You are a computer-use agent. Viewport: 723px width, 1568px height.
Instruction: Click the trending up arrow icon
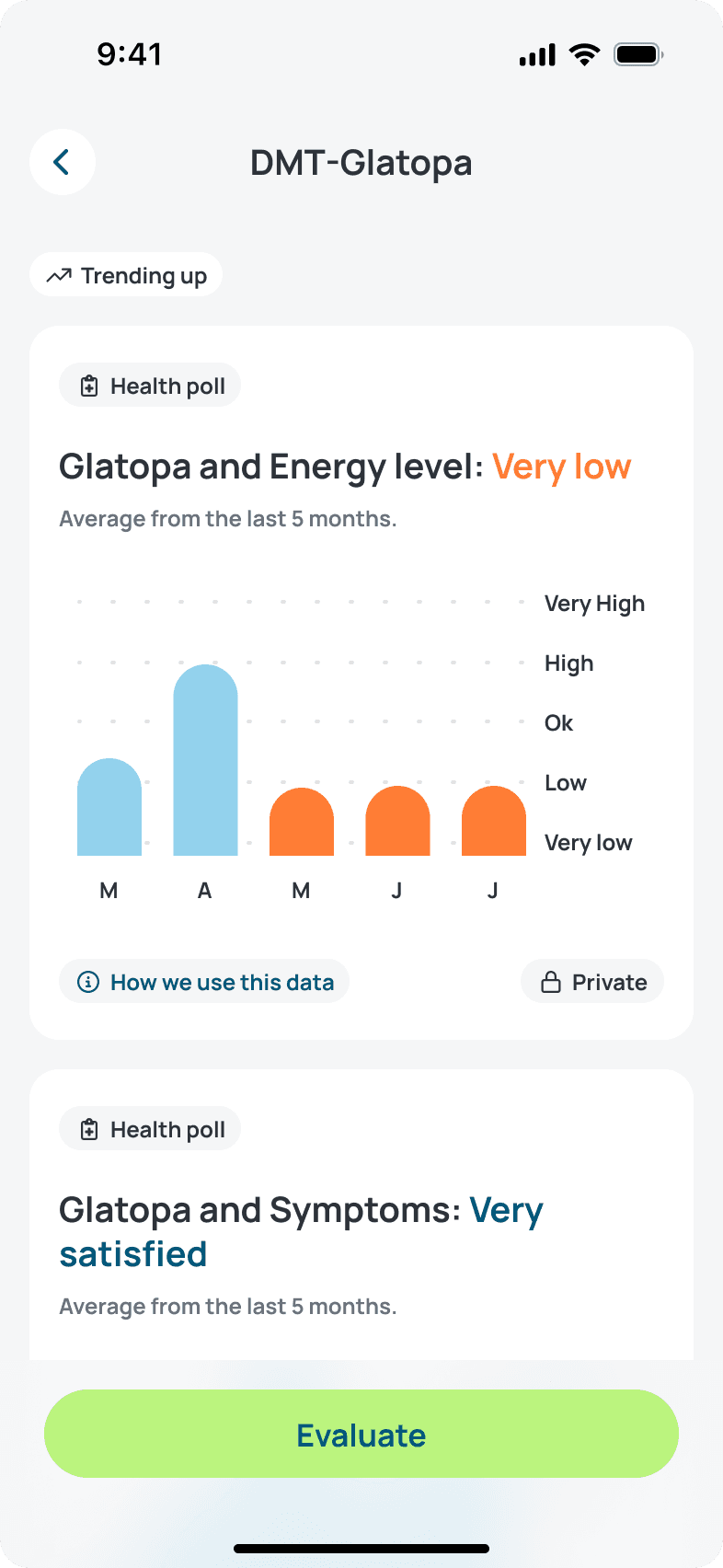click(59, 275)
